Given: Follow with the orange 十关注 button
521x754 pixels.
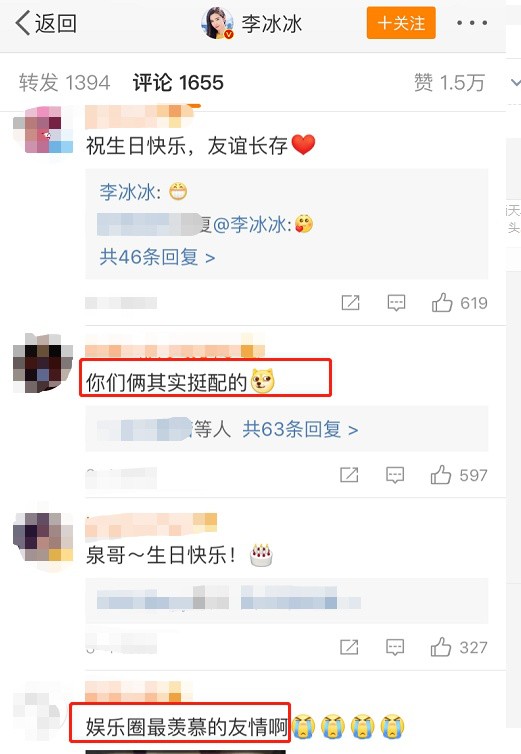Looking at the screenshot, I should coord(401,23).
